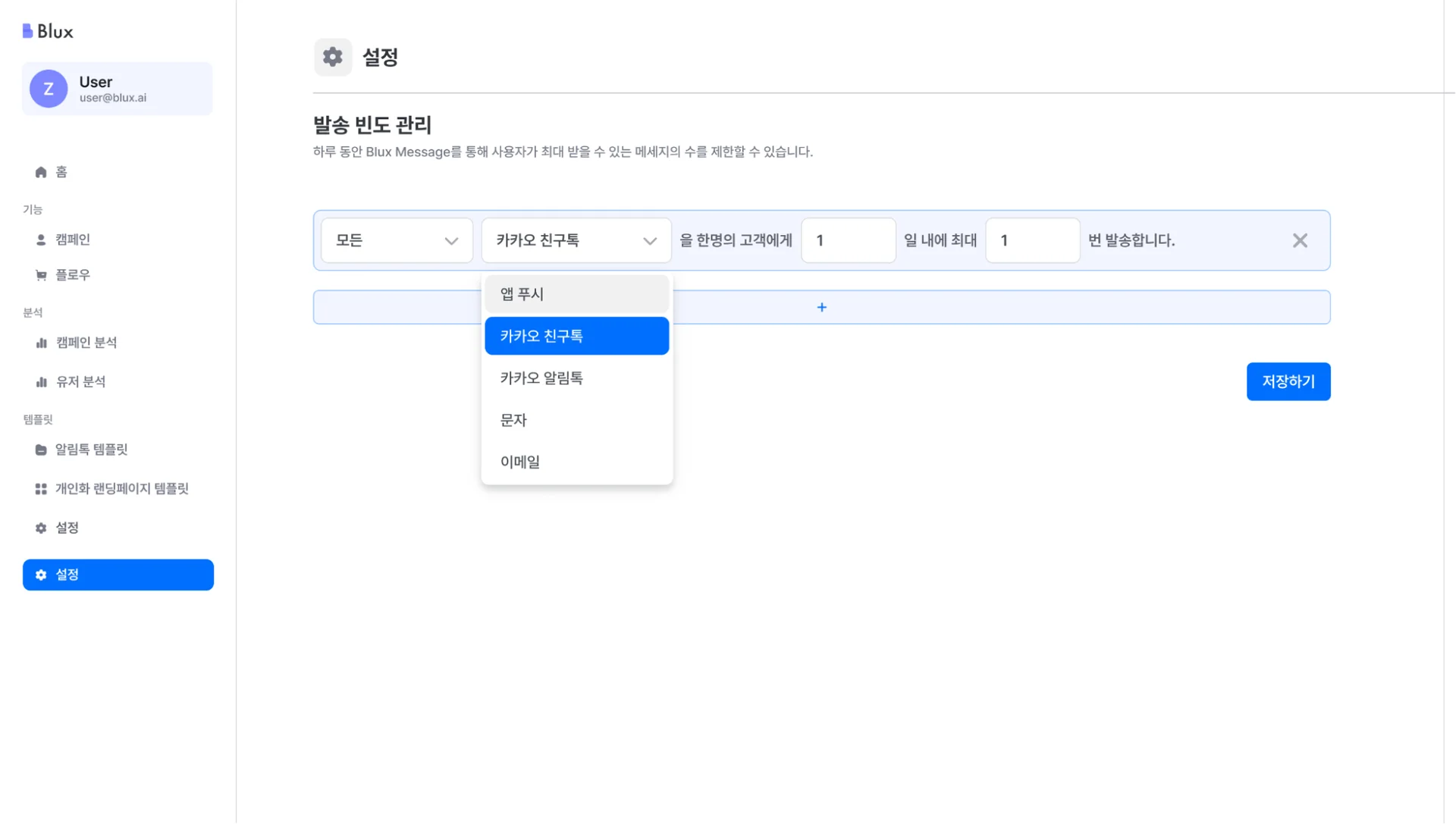Open the 모든 target dropdown

[396, 240]
